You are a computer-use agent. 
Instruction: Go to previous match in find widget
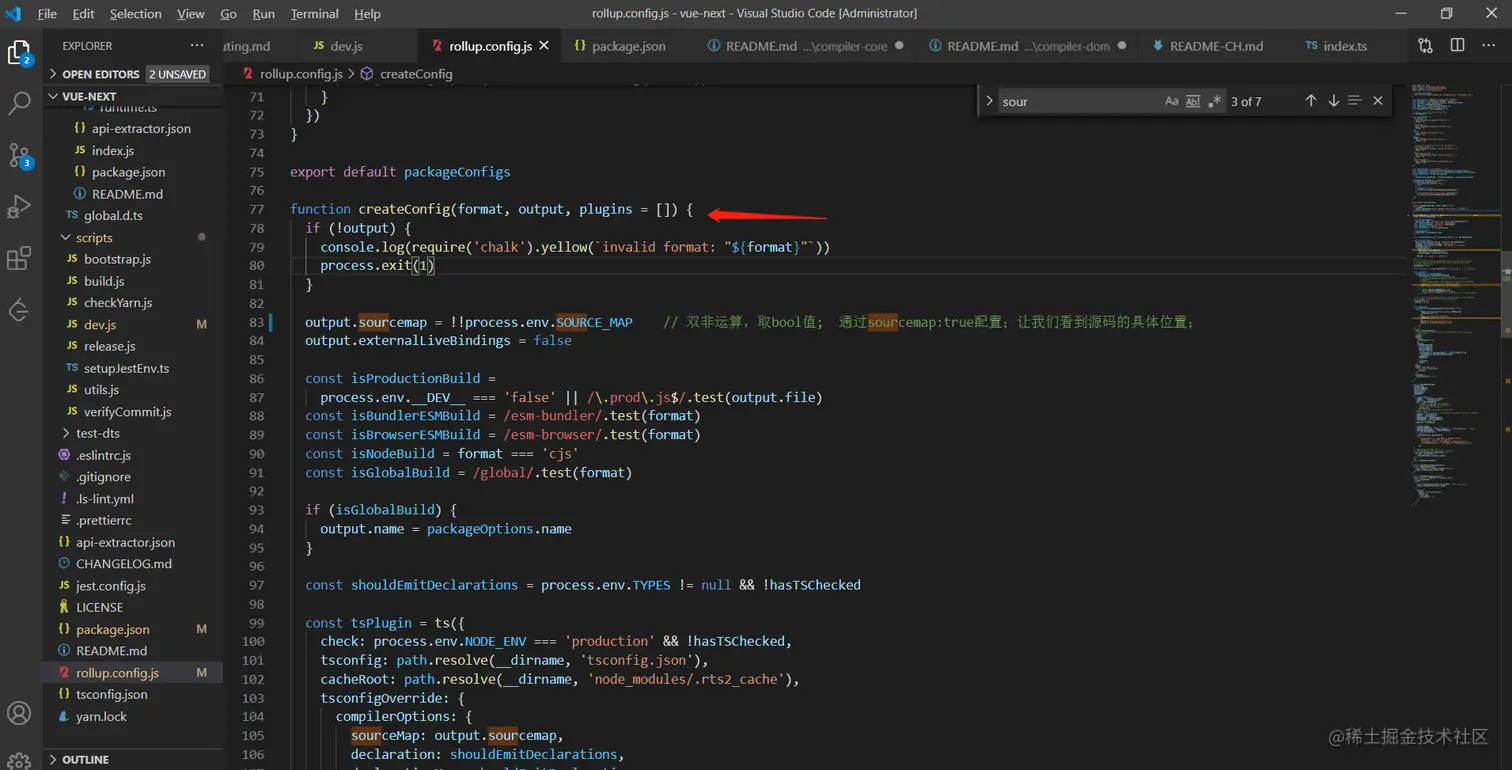tap(1311, 101)
